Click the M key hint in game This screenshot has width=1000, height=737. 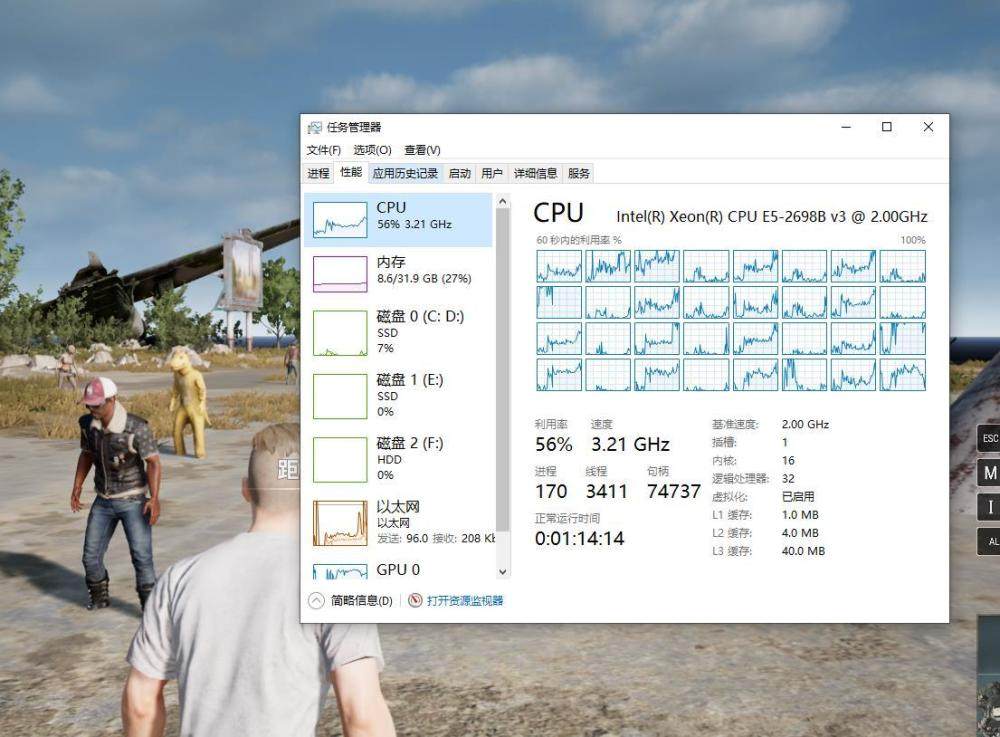pos(989,472)
